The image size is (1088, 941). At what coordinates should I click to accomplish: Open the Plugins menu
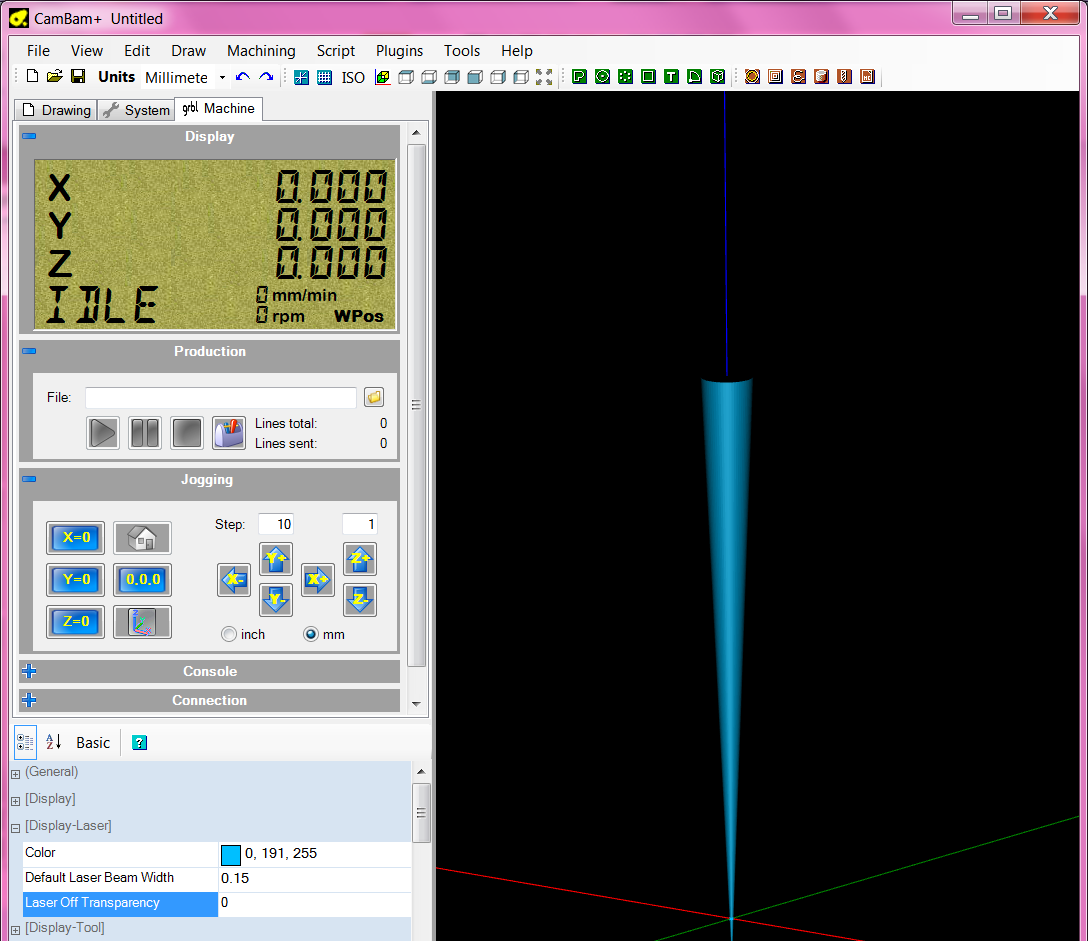[x=399, y=51]
